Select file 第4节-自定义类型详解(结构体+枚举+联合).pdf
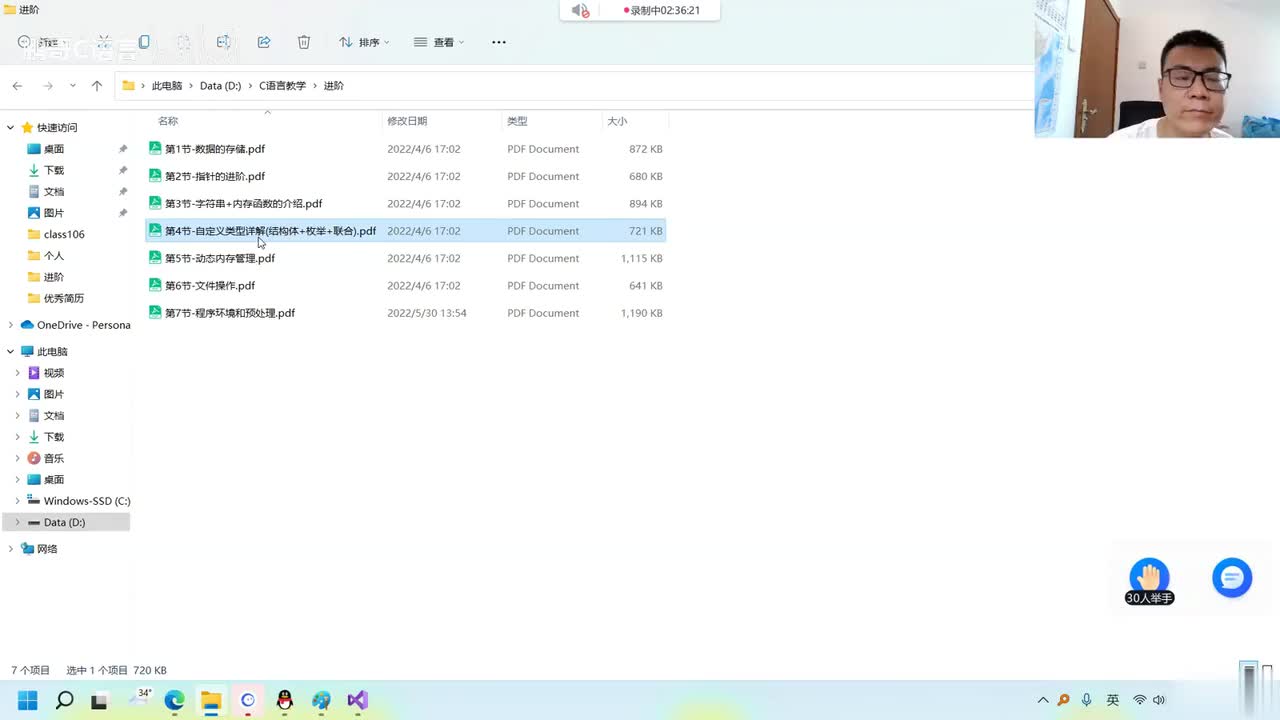 (x=406, y=231)
